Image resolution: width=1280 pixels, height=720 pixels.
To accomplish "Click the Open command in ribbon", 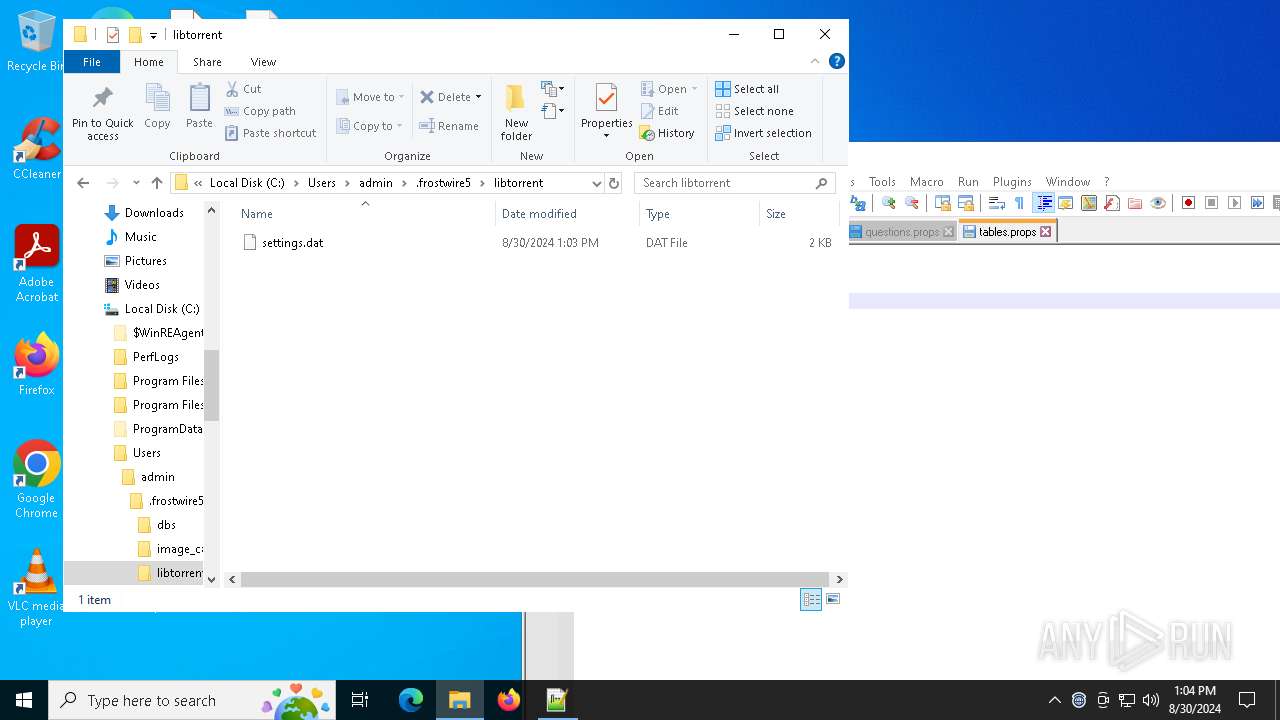I will click(669, 89).
